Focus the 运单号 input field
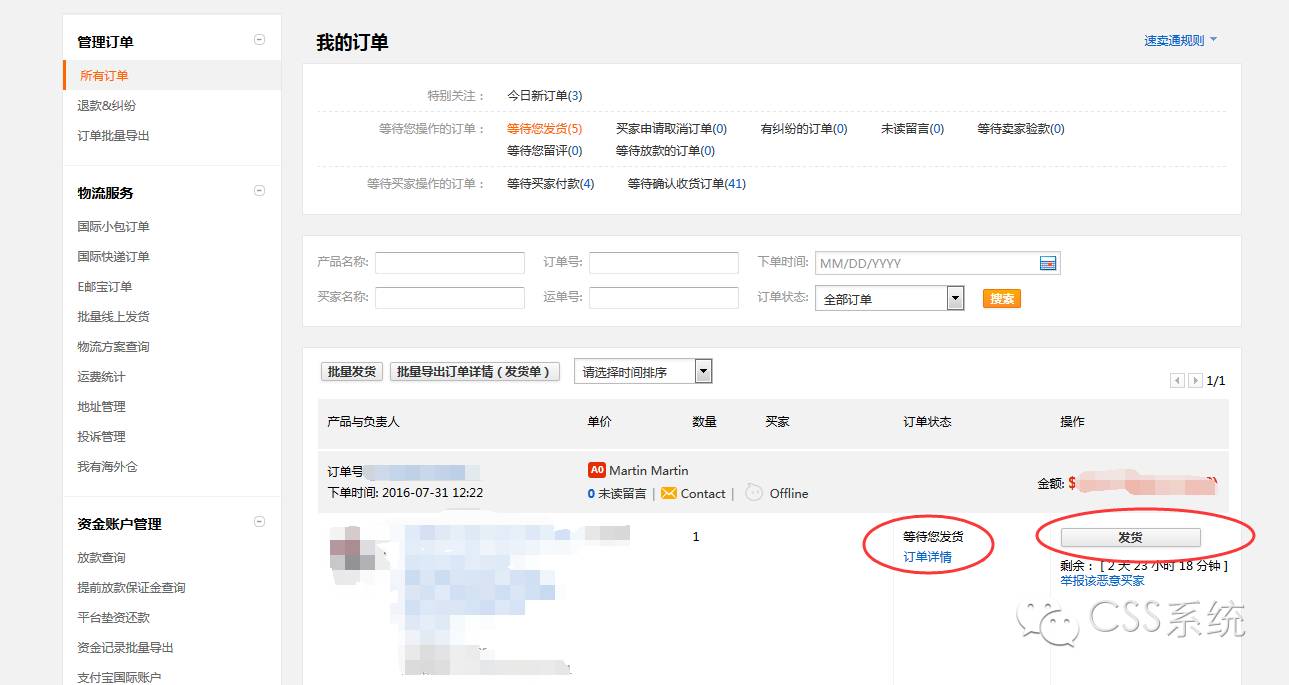The image size is (1289, 685). pyautogui.click(x=664, y=297)
